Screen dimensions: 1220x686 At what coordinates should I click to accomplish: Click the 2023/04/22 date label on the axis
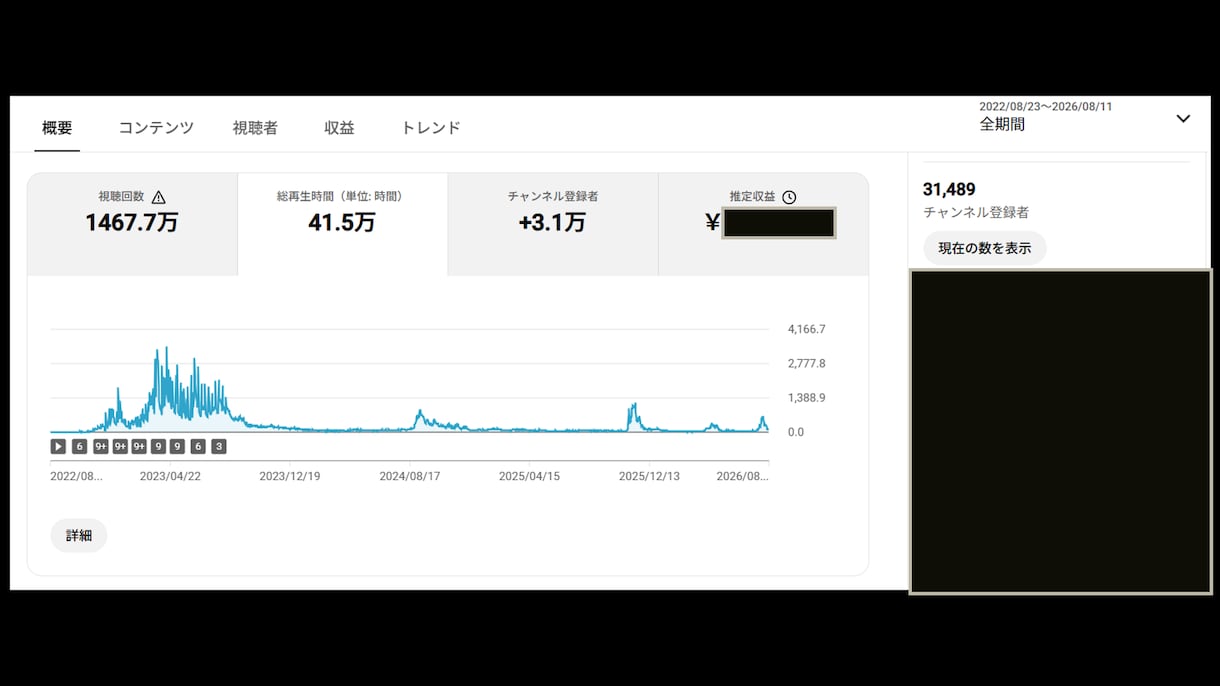click(x=170, y=476)
